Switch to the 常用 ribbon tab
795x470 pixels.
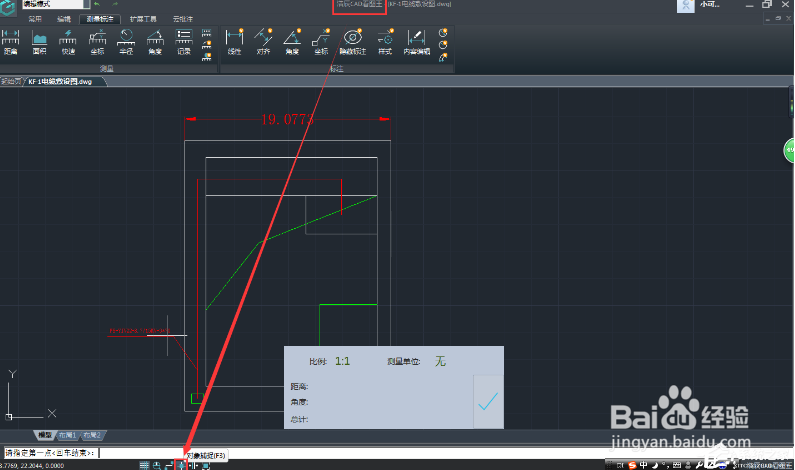(35, 19)
